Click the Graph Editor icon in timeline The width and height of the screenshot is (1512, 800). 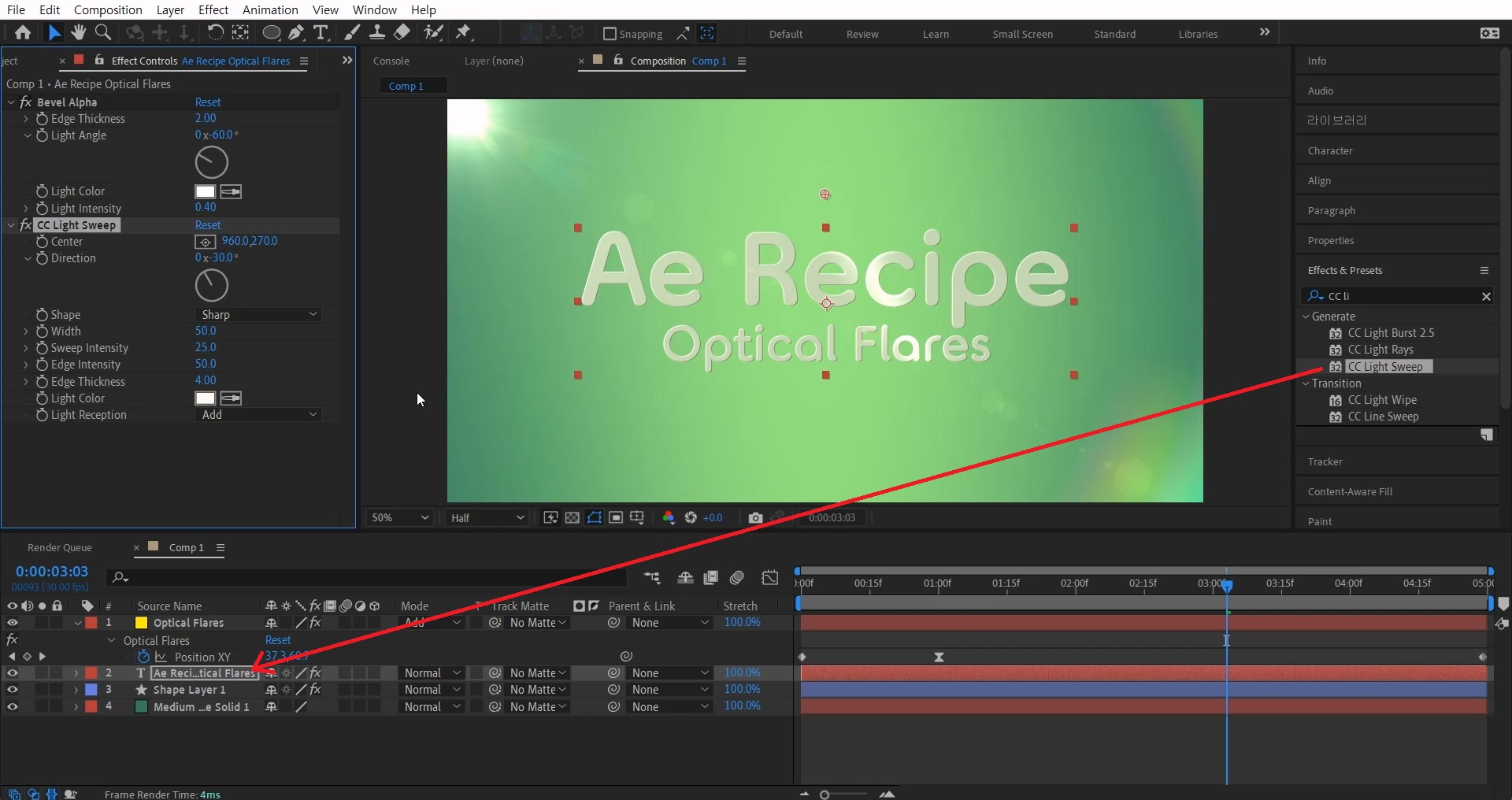[770, 578]
